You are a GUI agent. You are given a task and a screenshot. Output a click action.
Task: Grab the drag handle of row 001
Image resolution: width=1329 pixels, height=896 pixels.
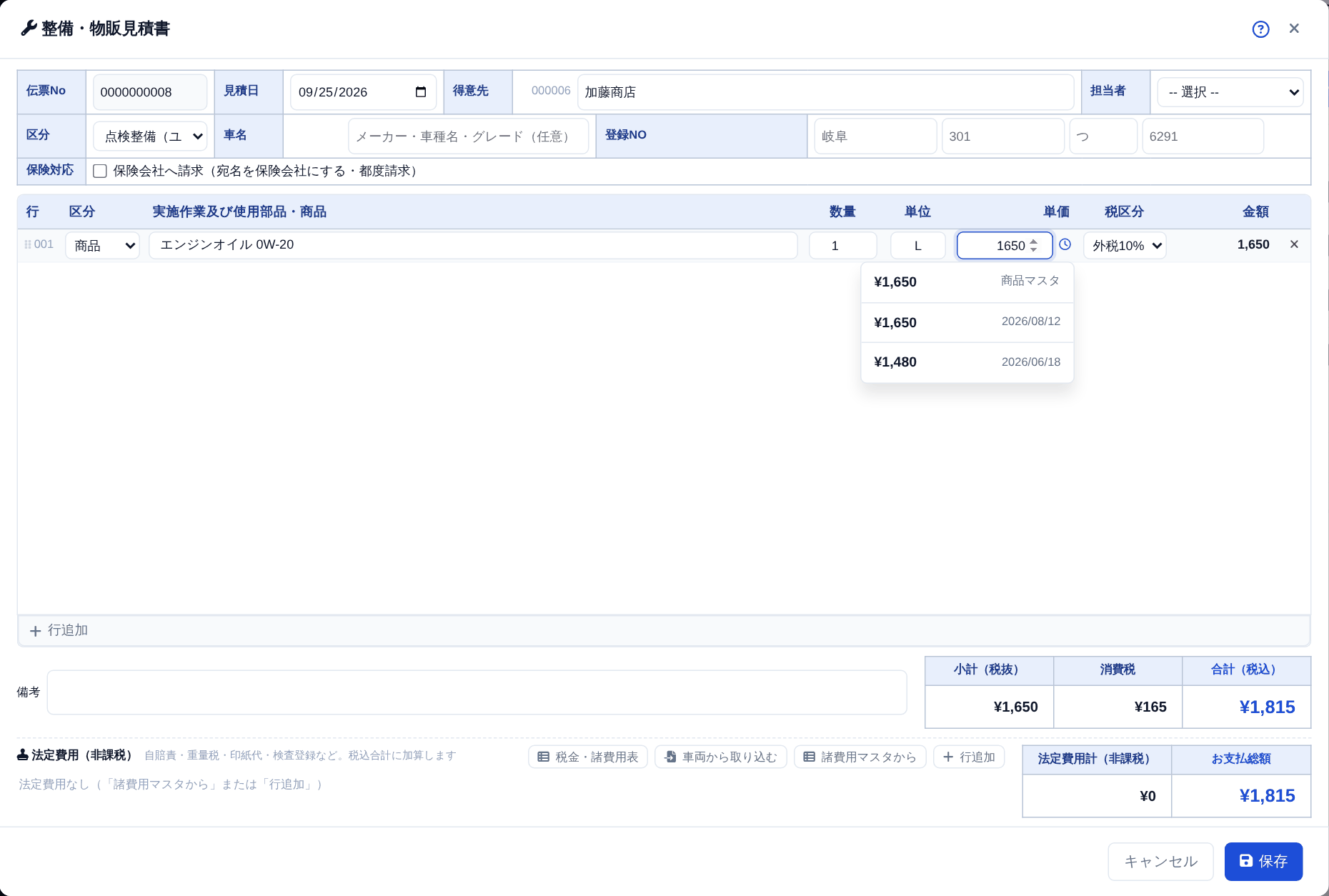(28, 244)
